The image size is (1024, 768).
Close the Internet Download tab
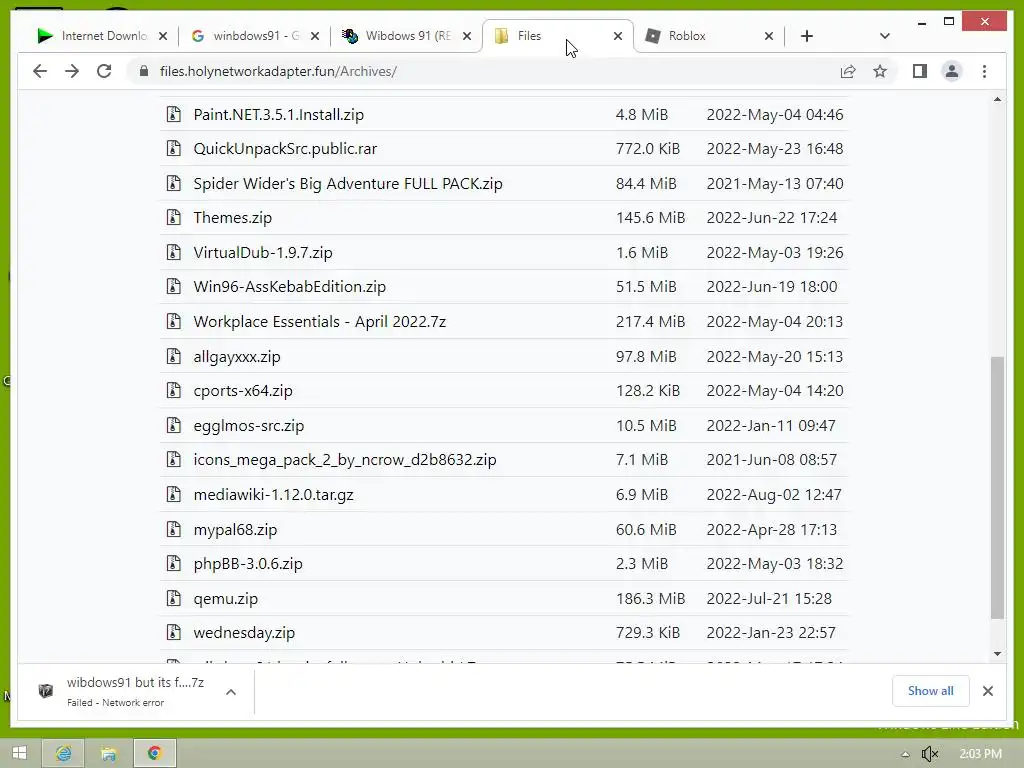[x=163, y=36]
